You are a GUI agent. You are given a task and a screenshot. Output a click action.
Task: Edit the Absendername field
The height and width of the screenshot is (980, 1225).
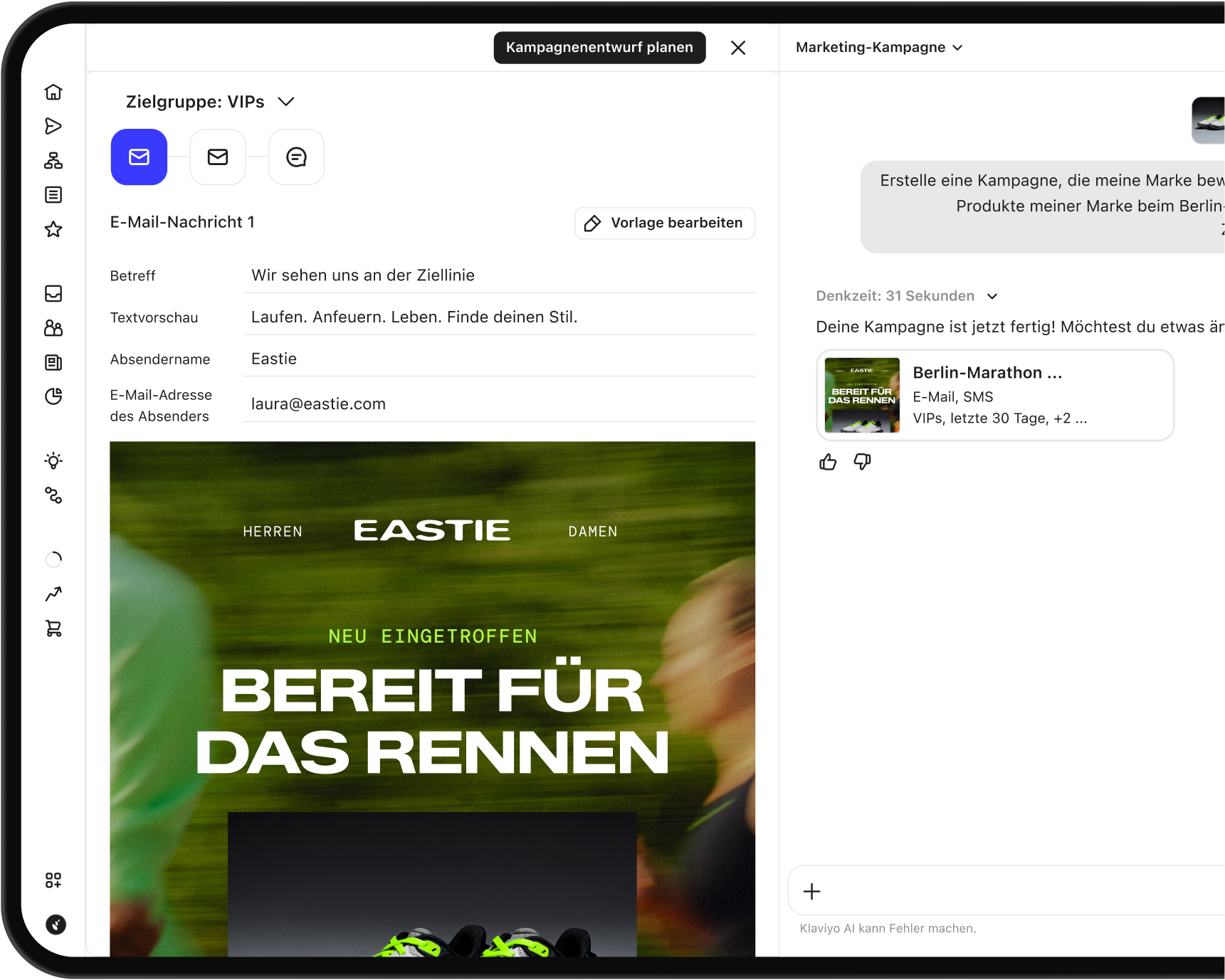coord(499,359)
